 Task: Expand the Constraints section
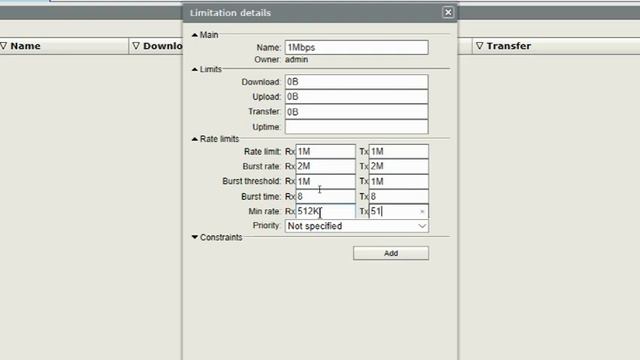[195, 237]
